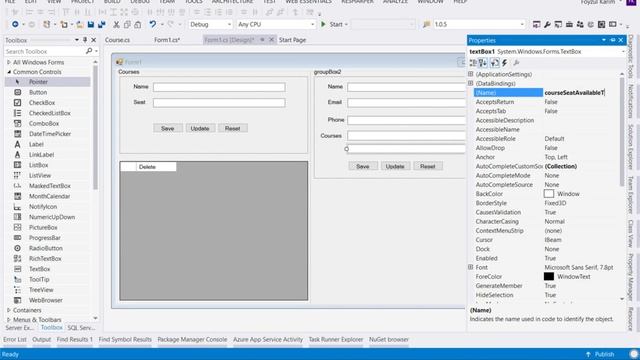
Task: Expand the Containers toolbox group
Action: [9, 310]
